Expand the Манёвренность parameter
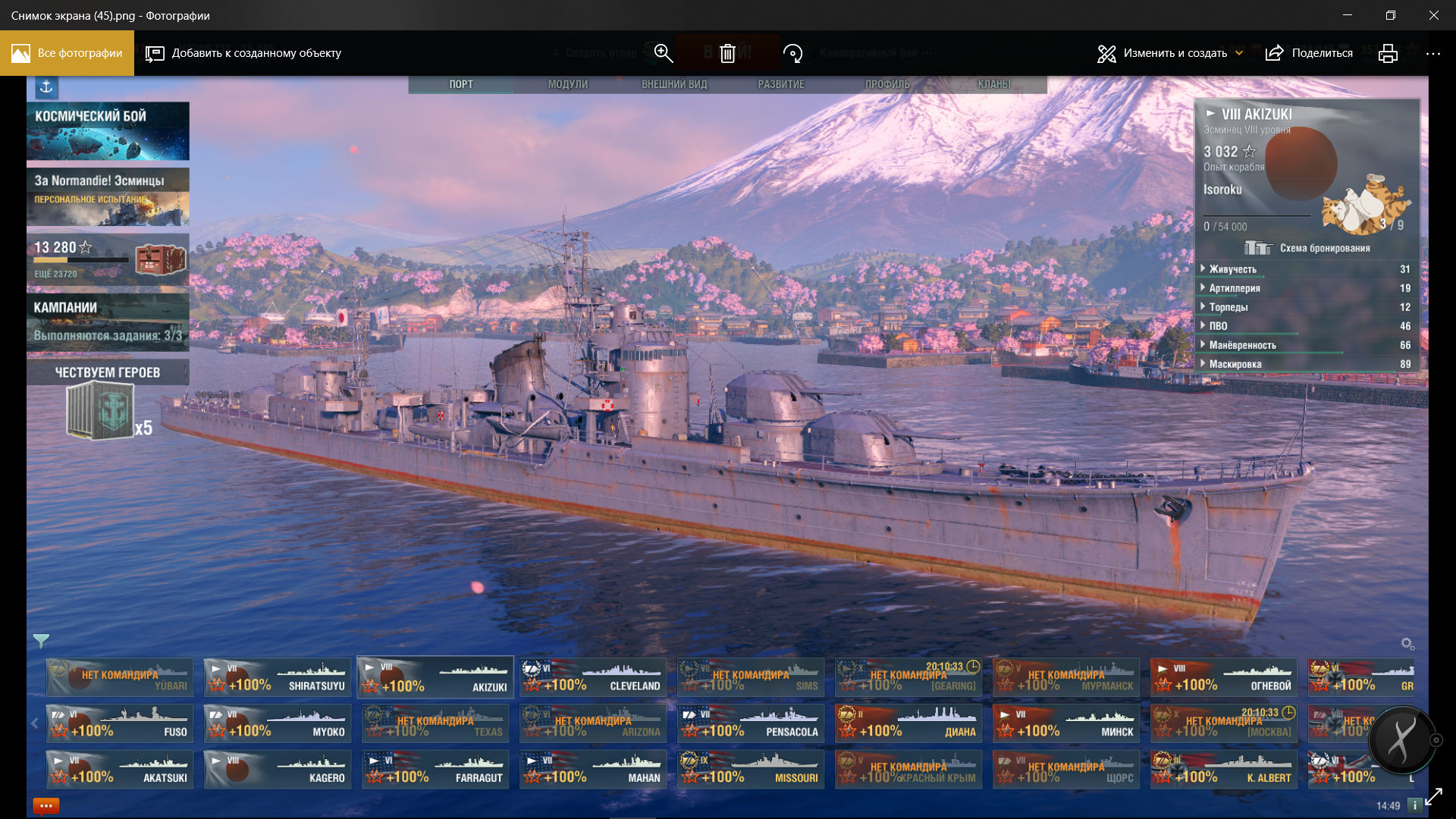Viewport: 1456px width, 819px height. (1306, 345)
